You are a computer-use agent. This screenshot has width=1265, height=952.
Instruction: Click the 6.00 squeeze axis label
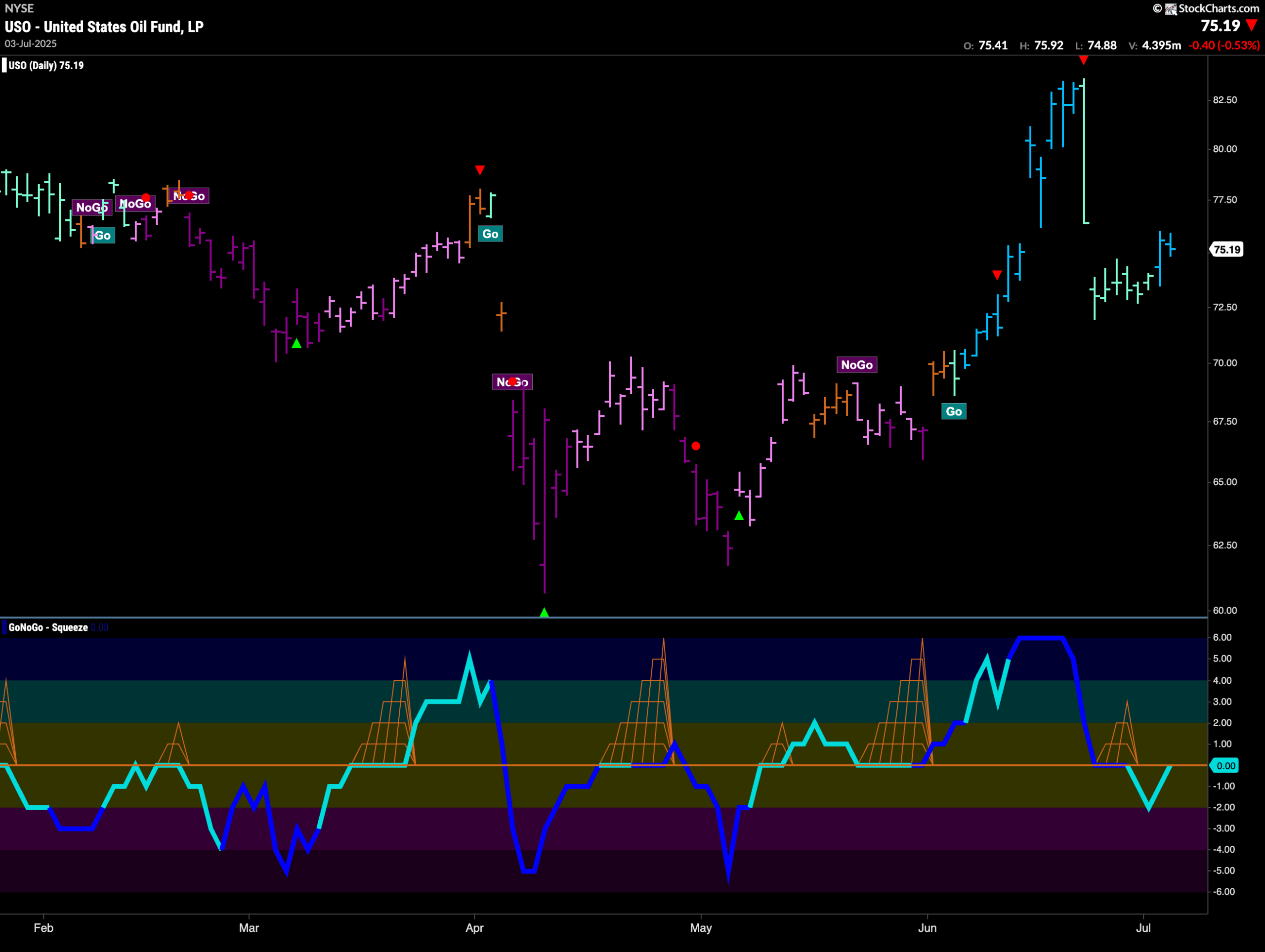[x=1222, y=637]
